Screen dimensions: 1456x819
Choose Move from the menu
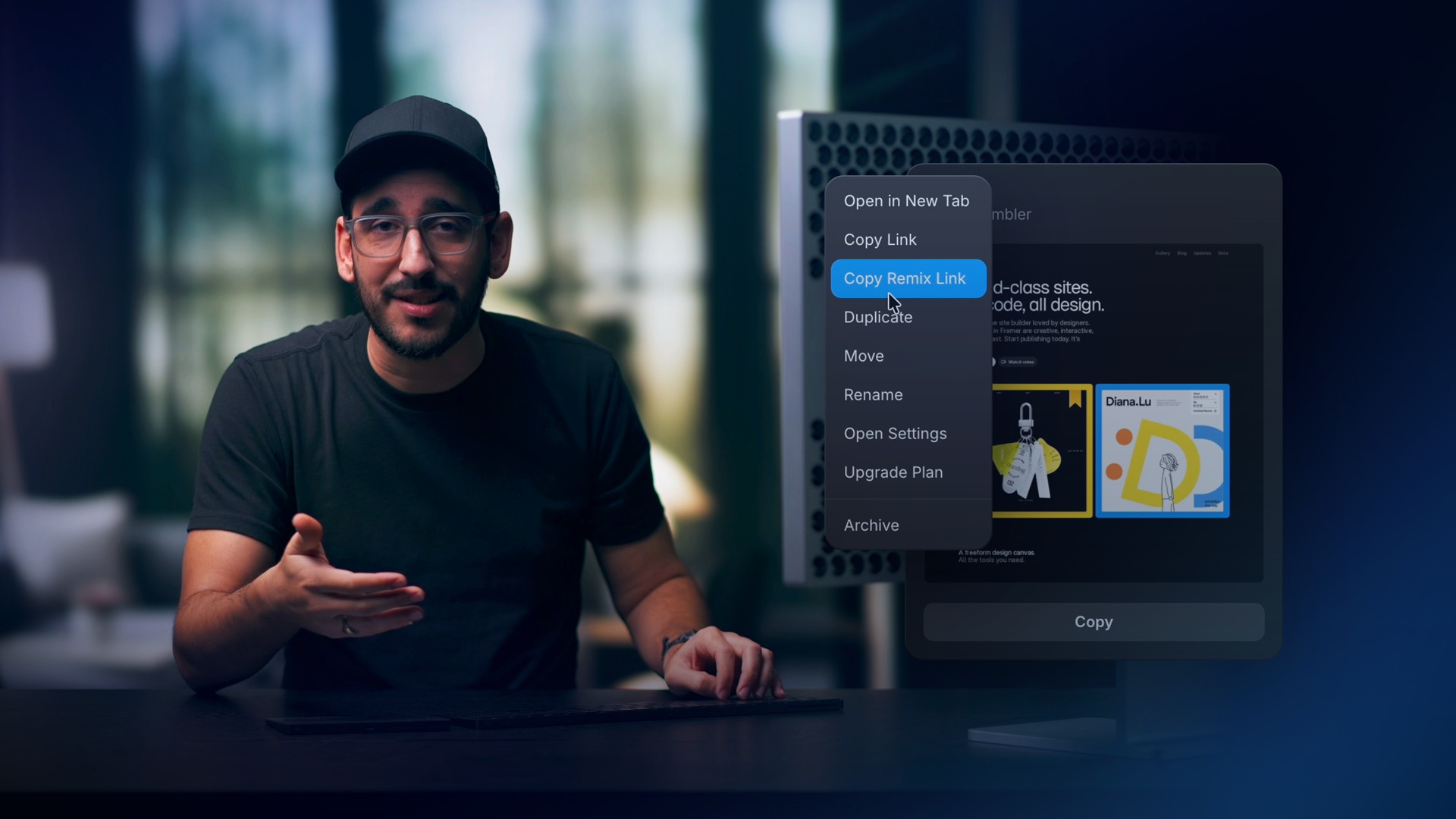tap(864, 356)
